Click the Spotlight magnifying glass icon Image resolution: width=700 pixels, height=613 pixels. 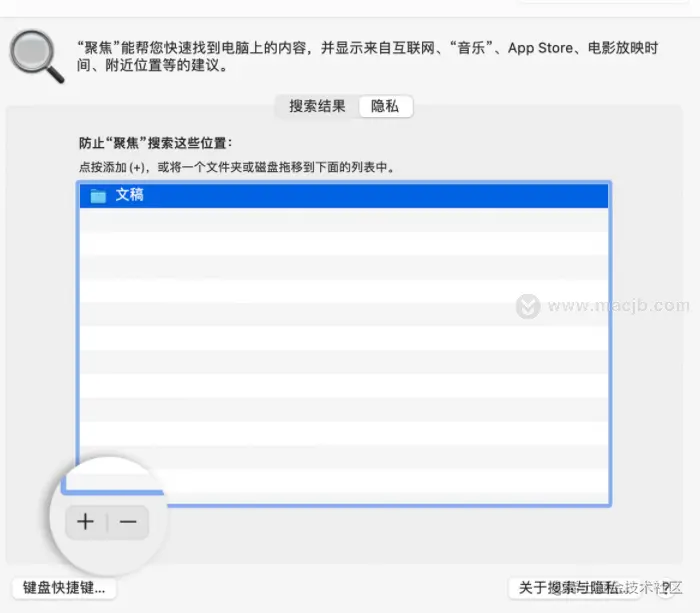pyautogui.click(x=37, y=57)
